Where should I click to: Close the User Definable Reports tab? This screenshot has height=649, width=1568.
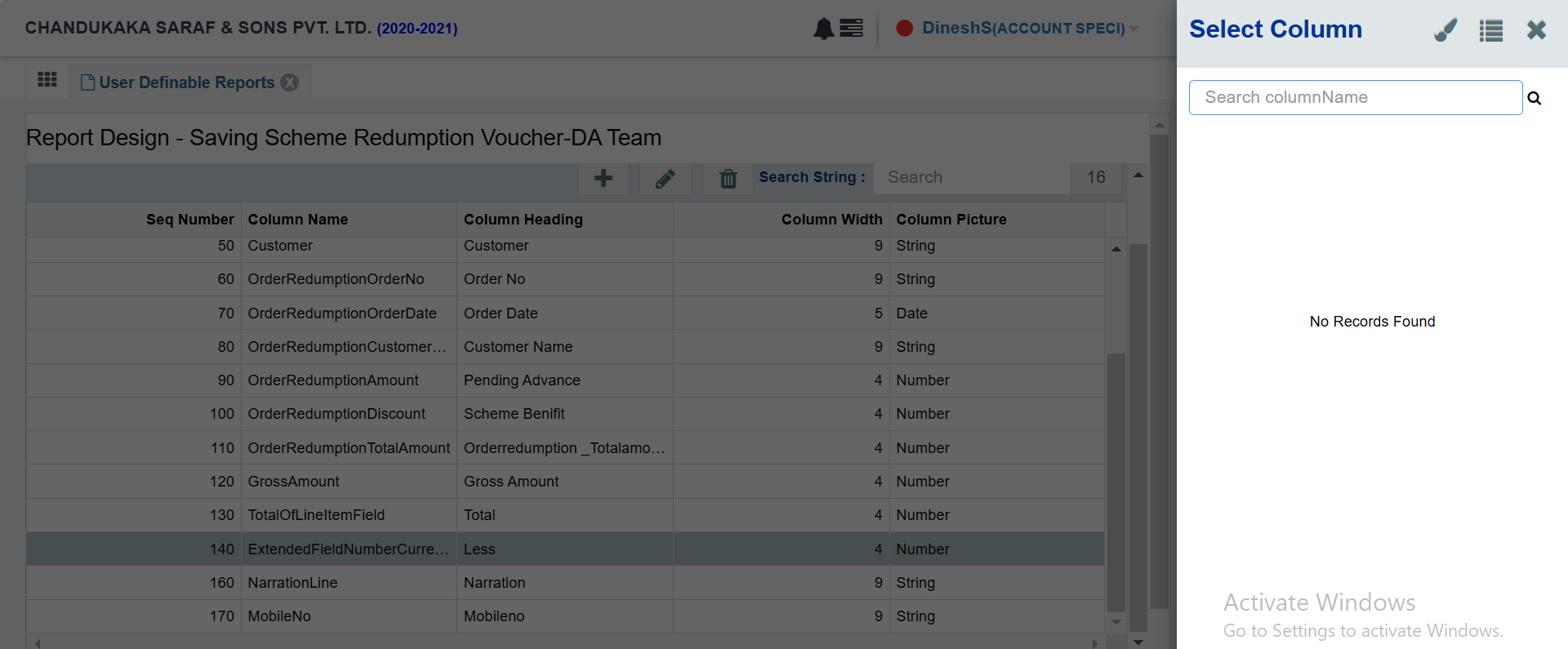(289, 82)
